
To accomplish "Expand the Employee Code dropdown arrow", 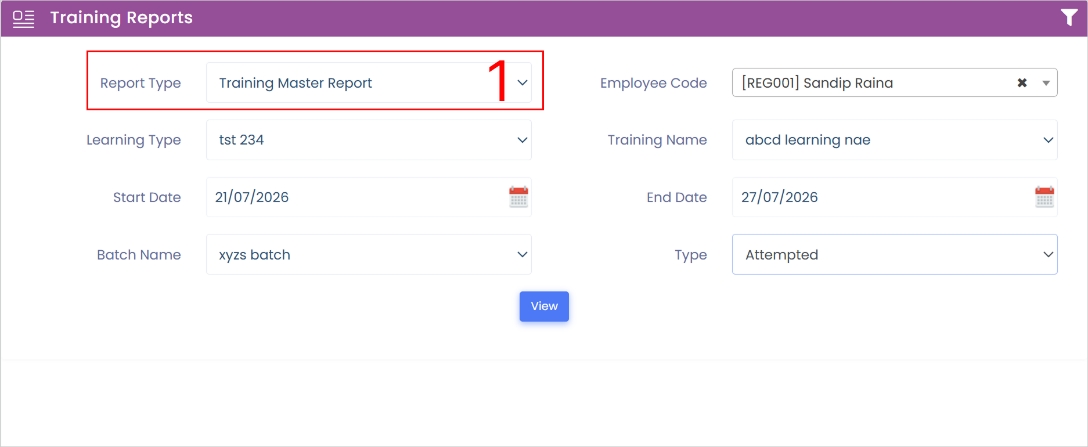I will tap(1046, 83).
